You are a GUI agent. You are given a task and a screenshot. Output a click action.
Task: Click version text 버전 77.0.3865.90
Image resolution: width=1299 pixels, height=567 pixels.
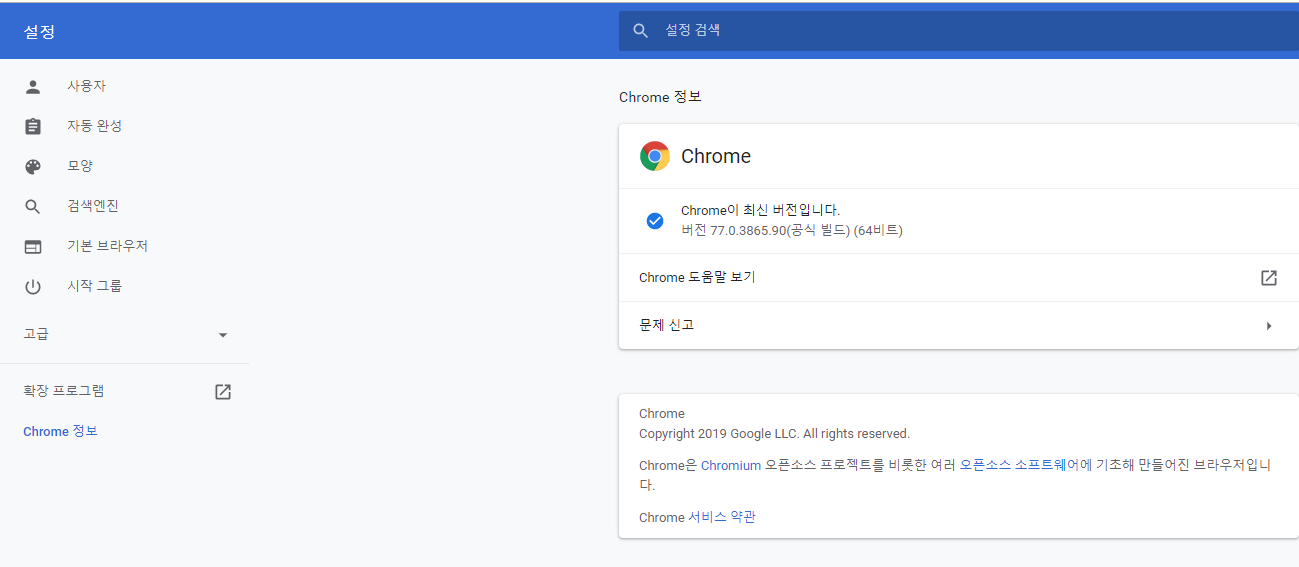click(x=791, y=231)
